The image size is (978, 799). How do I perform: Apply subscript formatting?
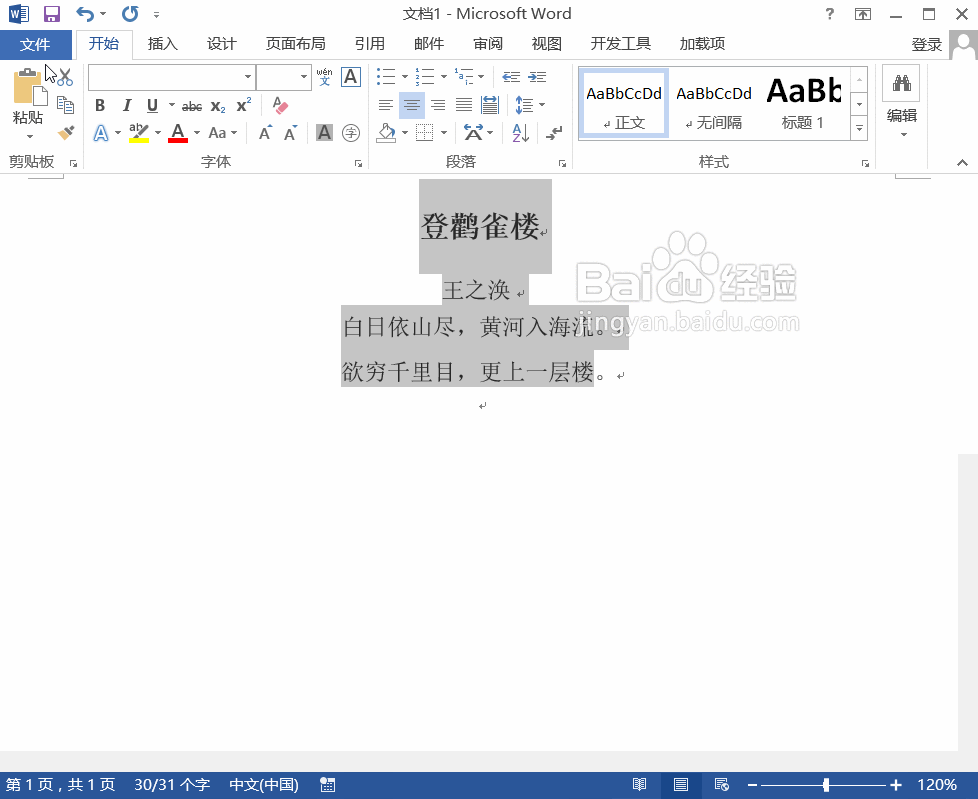(216, 106)
